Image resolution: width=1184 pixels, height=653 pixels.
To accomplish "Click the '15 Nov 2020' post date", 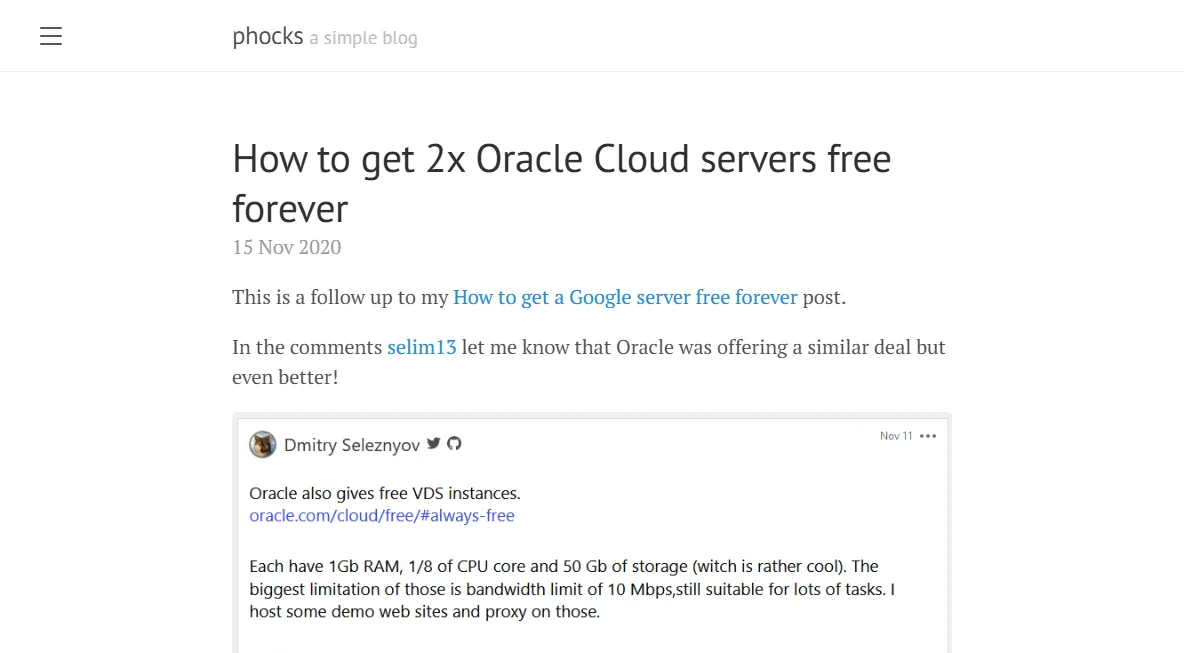I will (287, 247).
